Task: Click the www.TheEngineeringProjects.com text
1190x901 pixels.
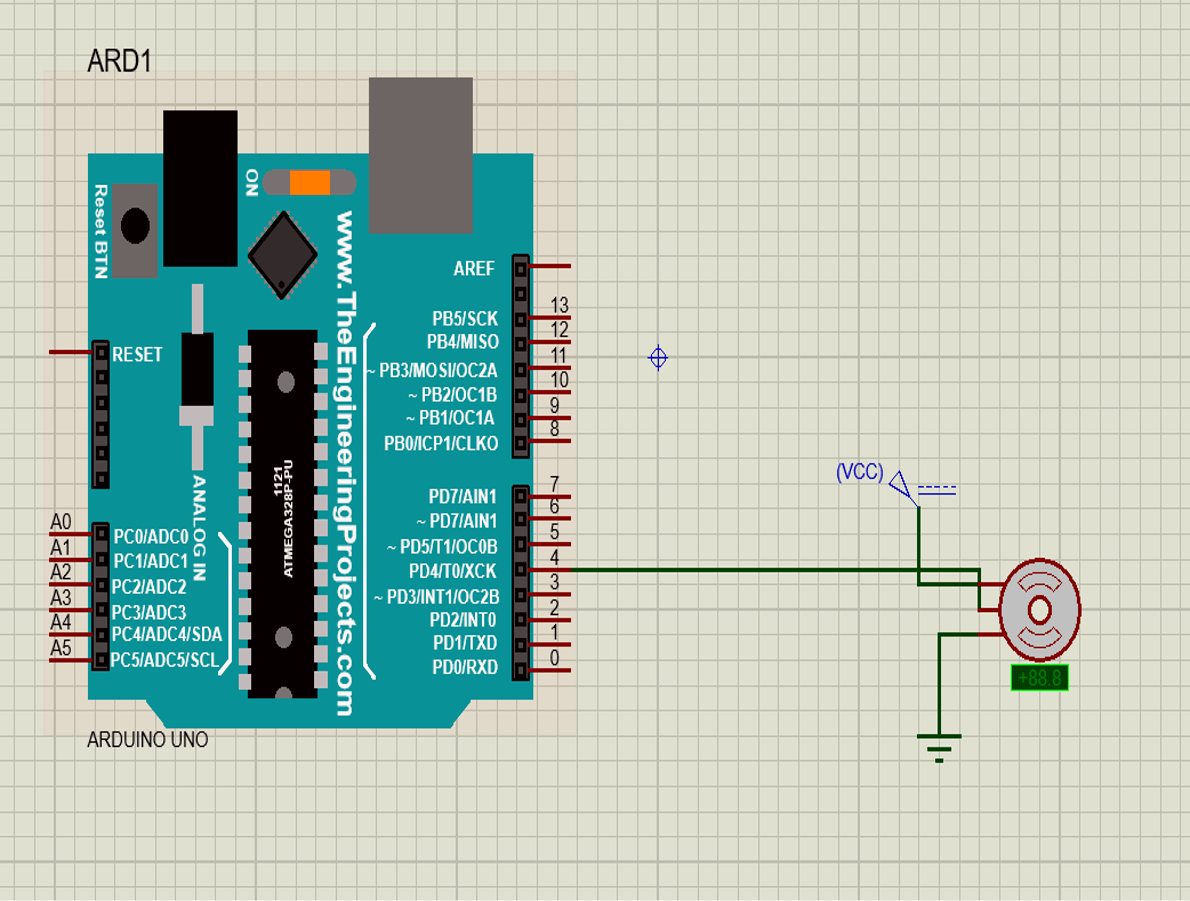Action: (x=344, y=464)
